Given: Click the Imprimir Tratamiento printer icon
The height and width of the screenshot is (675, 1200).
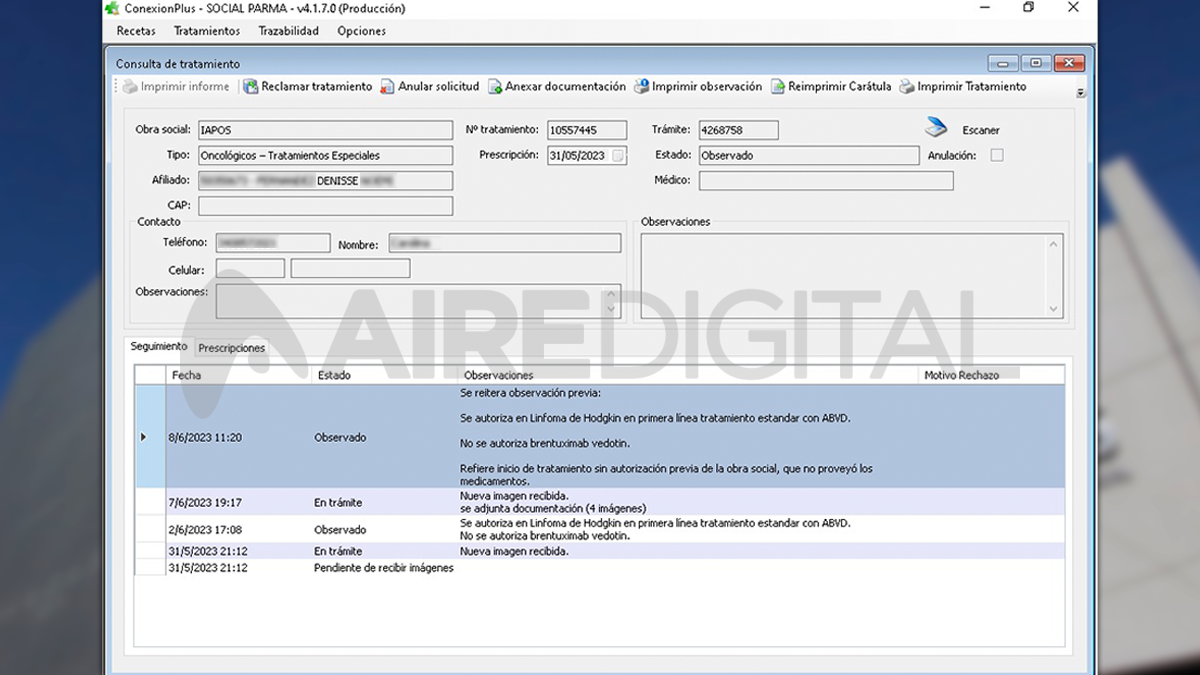Looking at the screenshot, I should 907,87.
